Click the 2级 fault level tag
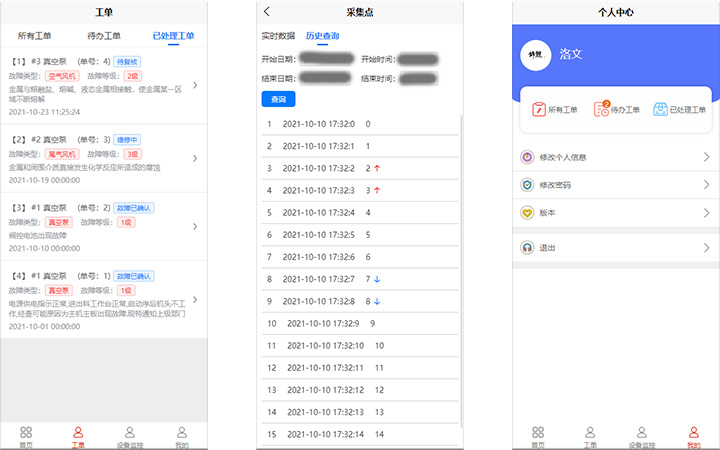720x450 pixels. tap(132, 76)
